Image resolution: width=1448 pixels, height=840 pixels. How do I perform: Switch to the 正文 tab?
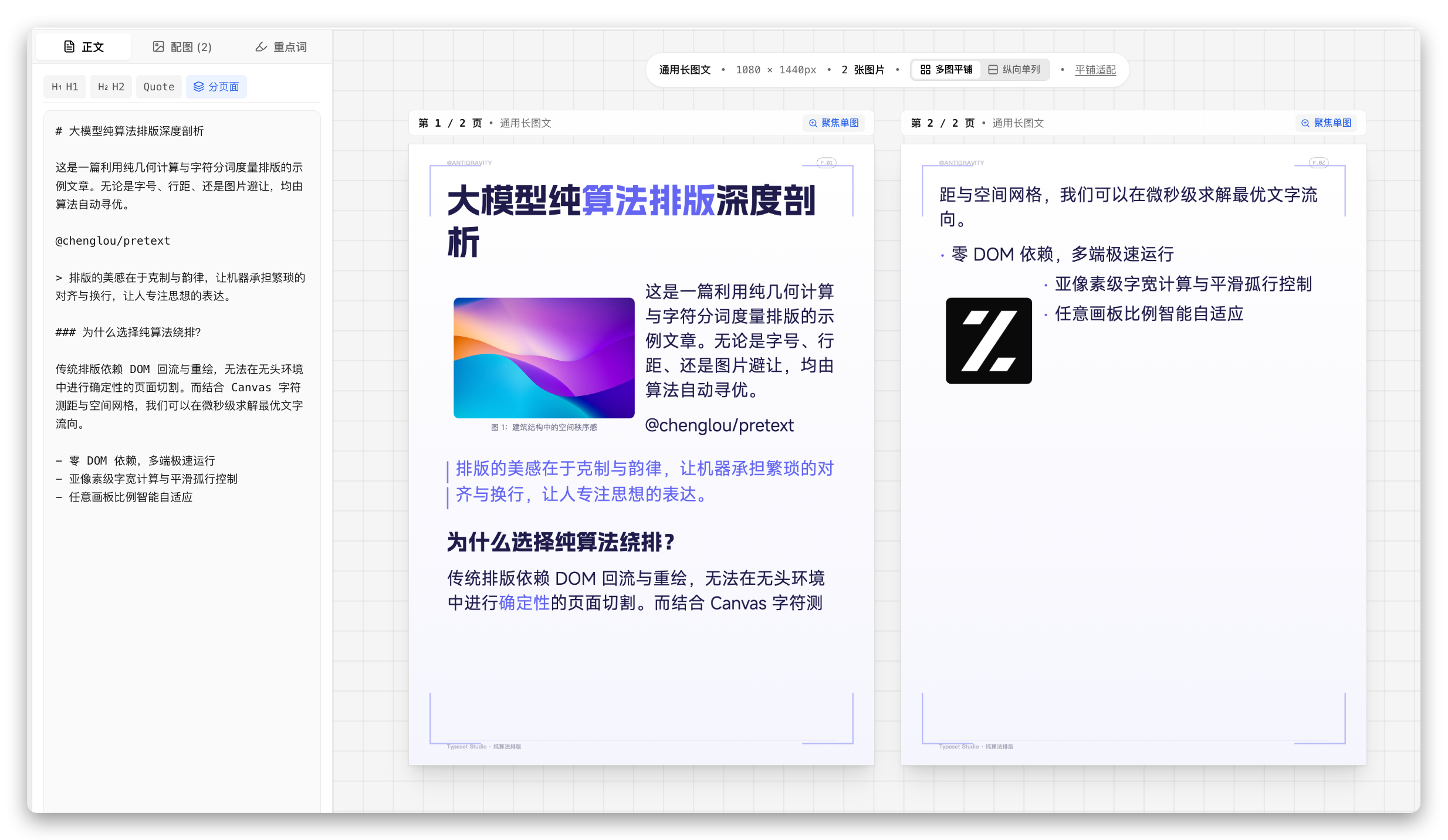coord(83,47)
